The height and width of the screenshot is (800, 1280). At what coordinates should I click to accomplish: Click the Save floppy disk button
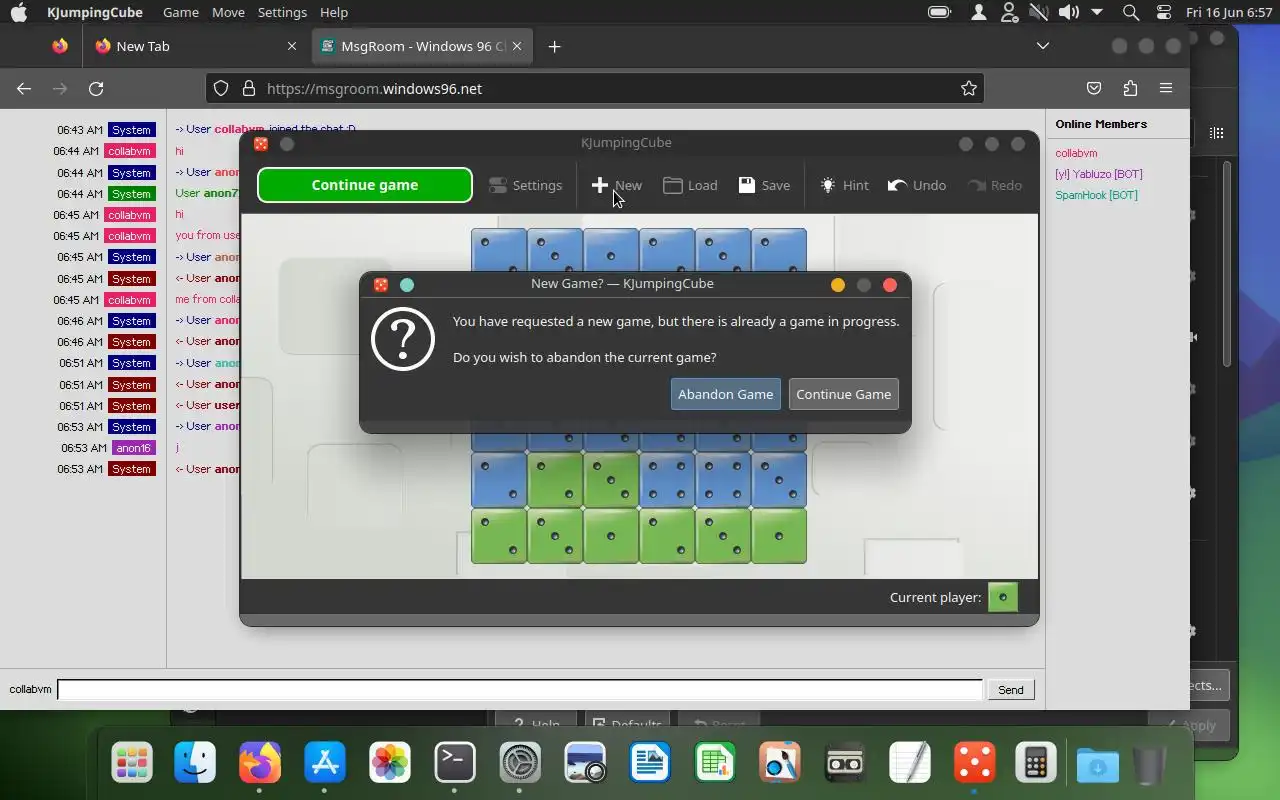pyautogui.click(x=764, y=185)
